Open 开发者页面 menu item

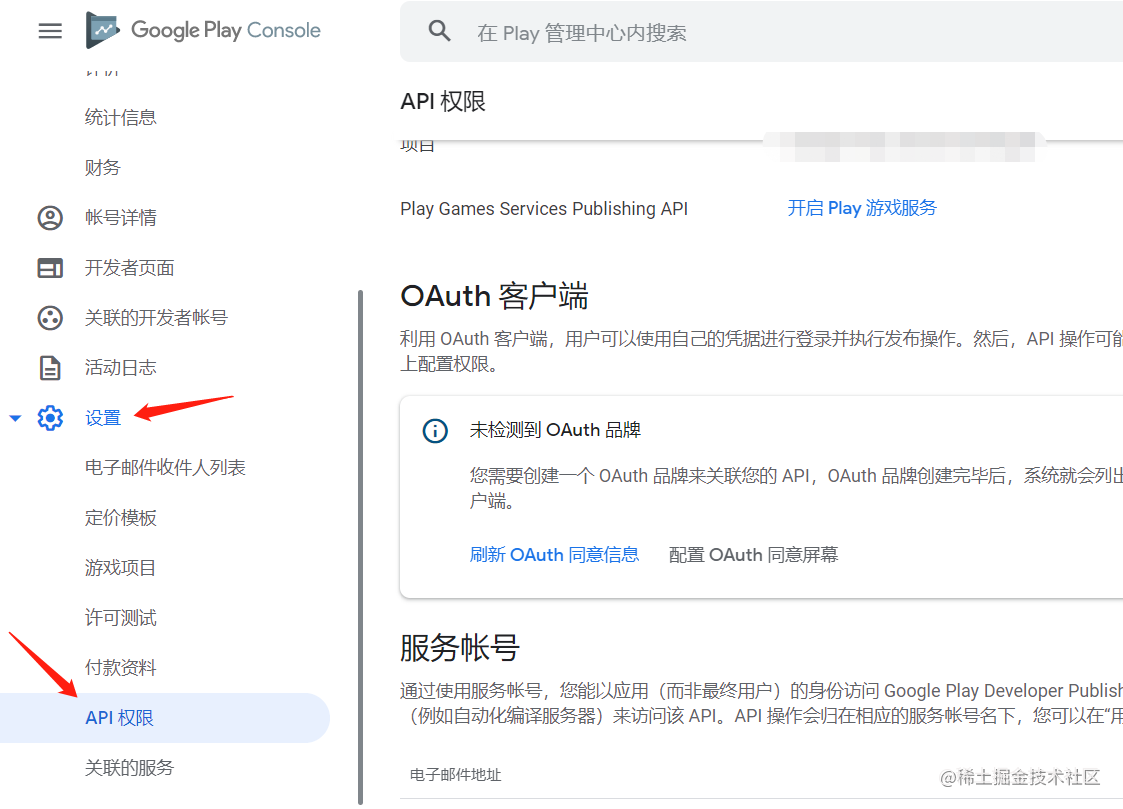[130, 268]
